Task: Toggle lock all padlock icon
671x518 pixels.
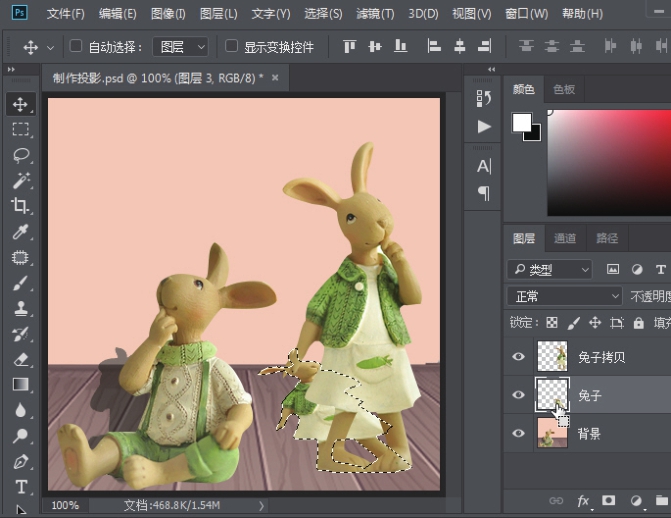Action: point(638,322)
